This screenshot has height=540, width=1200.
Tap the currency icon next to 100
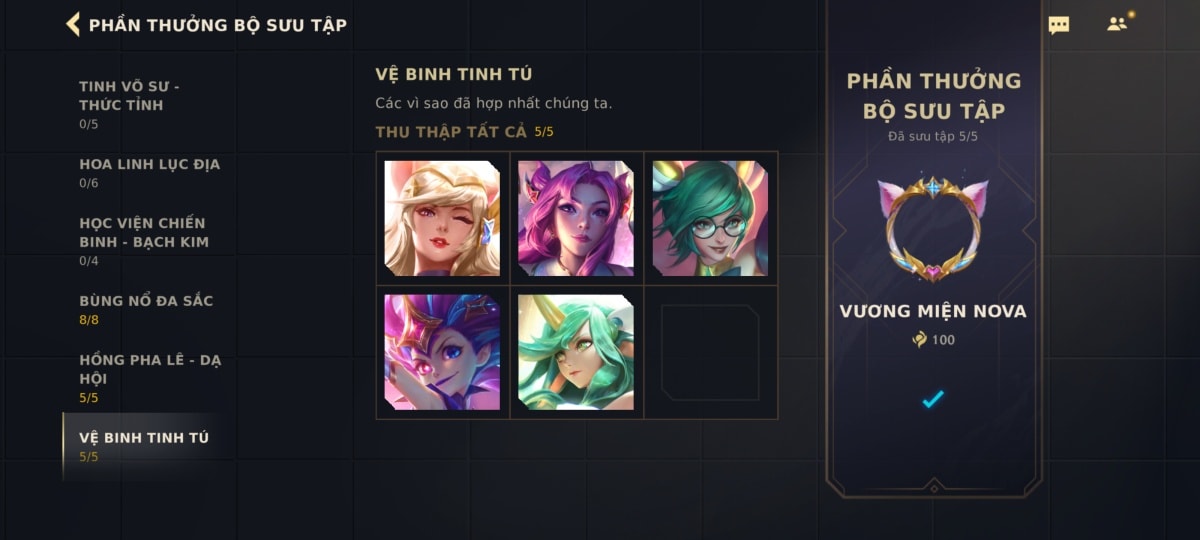point(920,340)
